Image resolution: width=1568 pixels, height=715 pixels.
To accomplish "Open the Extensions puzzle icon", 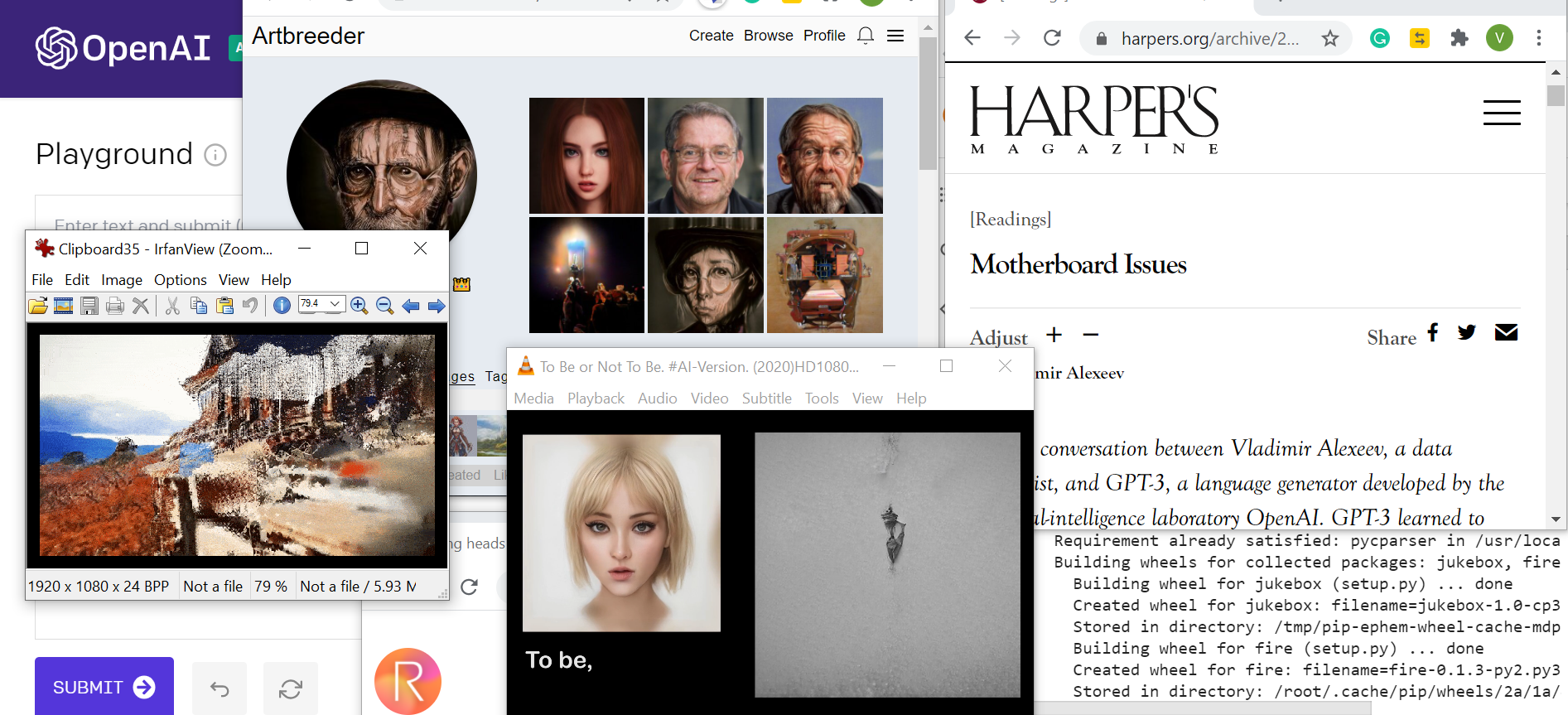I will point(1459,38).
